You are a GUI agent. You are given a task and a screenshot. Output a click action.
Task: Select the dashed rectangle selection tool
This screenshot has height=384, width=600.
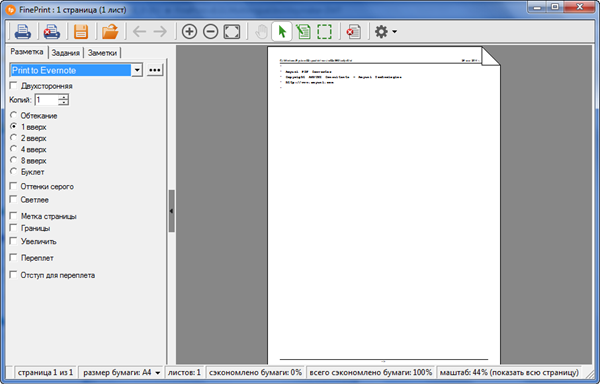[324, 31]
